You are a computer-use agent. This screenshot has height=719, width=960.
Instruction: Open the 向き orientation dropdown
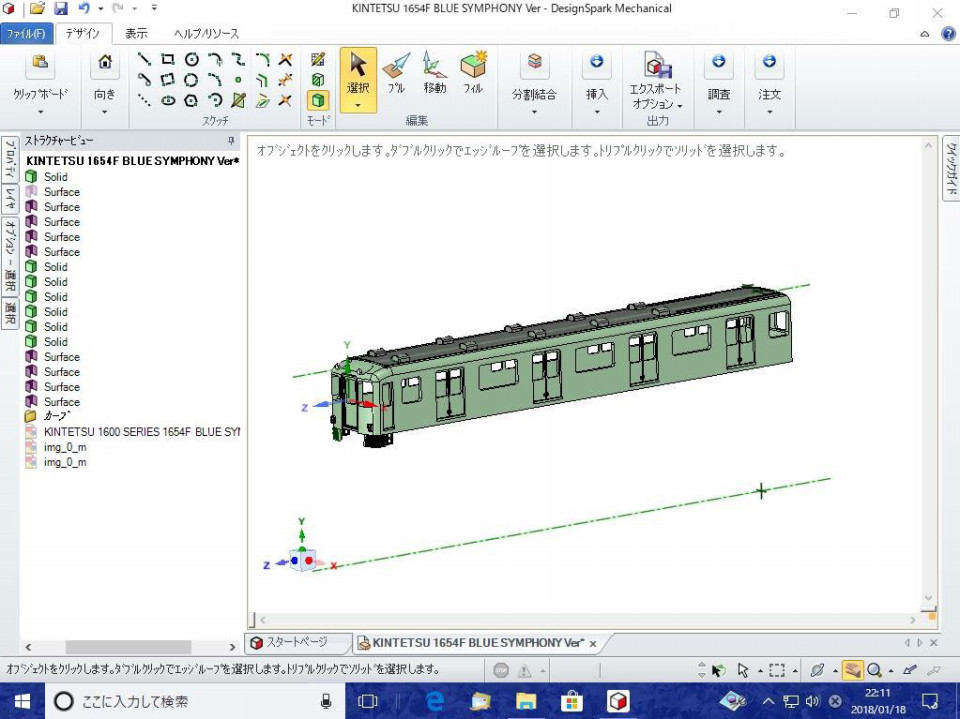pos(105,113)
